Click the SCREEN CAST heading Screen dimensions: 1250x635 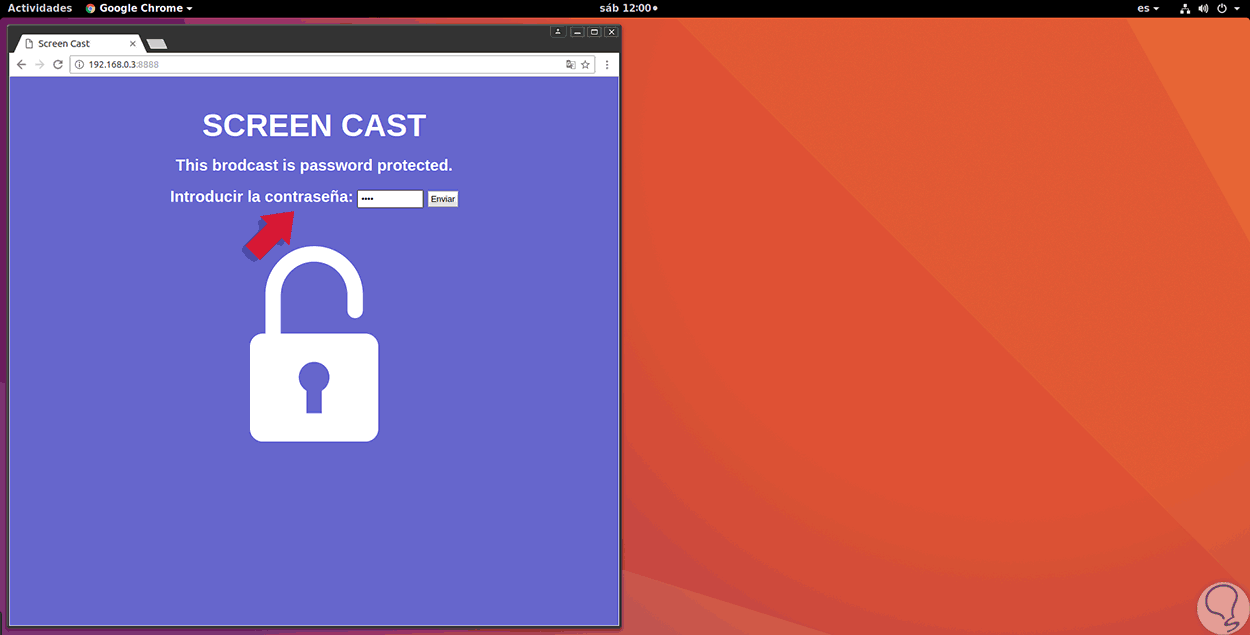pos(314,125)
